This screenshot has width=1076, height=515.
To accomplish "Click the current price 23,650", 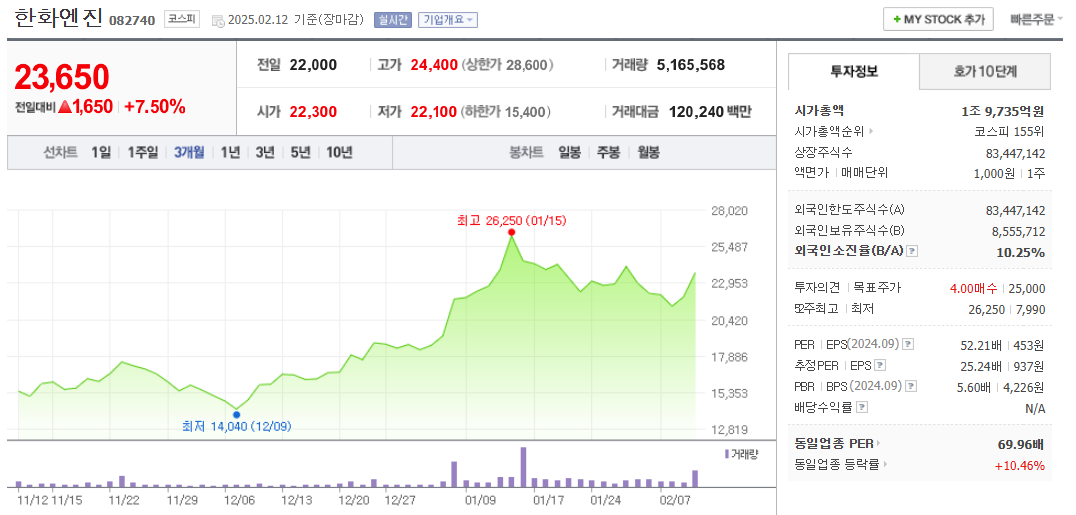I will pos(62,77).
